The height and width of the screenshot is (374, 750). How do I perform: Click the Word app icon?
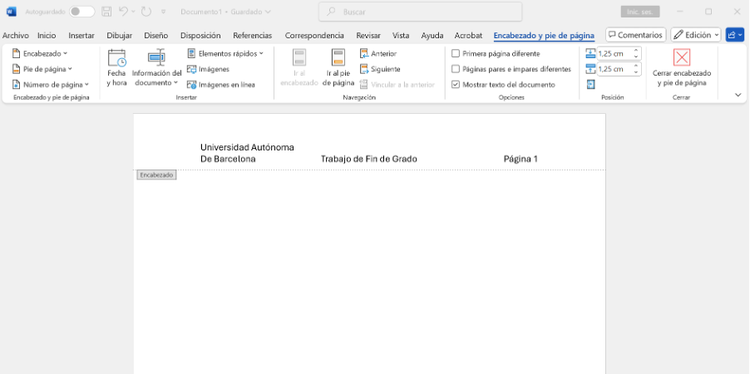(11, 11)
